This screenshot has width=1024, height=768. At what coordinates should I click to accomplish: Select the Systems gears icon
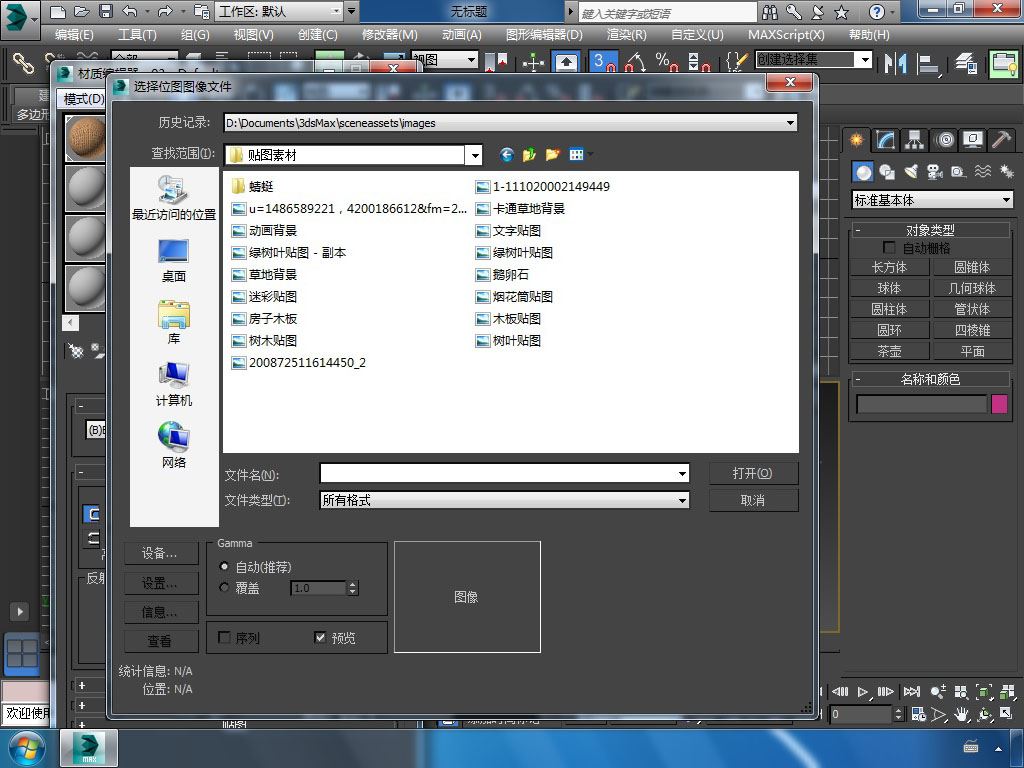click(x=1006, y=172)
